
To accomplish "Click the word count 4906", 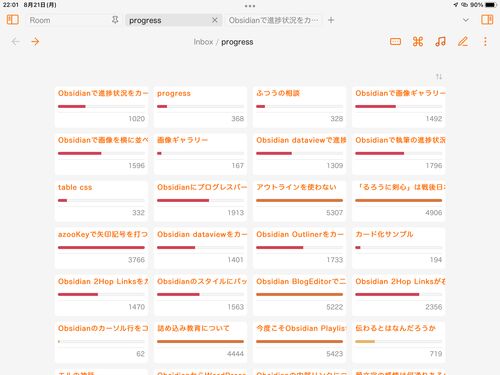I will click(x=434, y=213).
